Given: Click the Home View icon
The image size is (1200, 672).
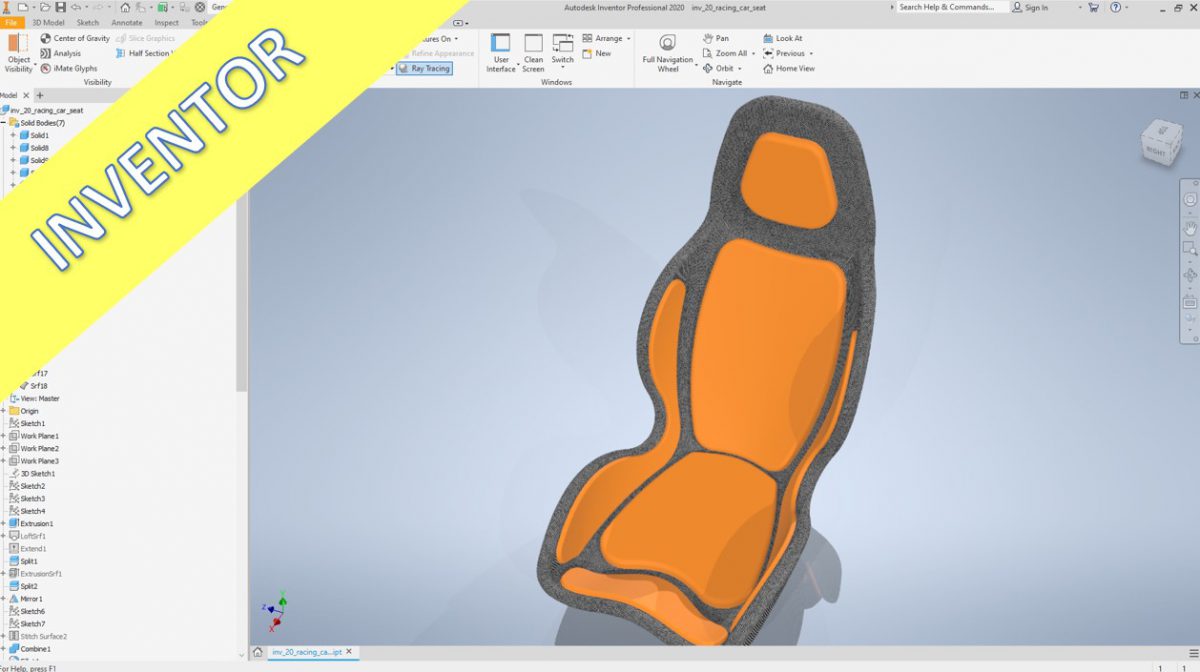Looking at the screenshot, I should tap(793, 68).
